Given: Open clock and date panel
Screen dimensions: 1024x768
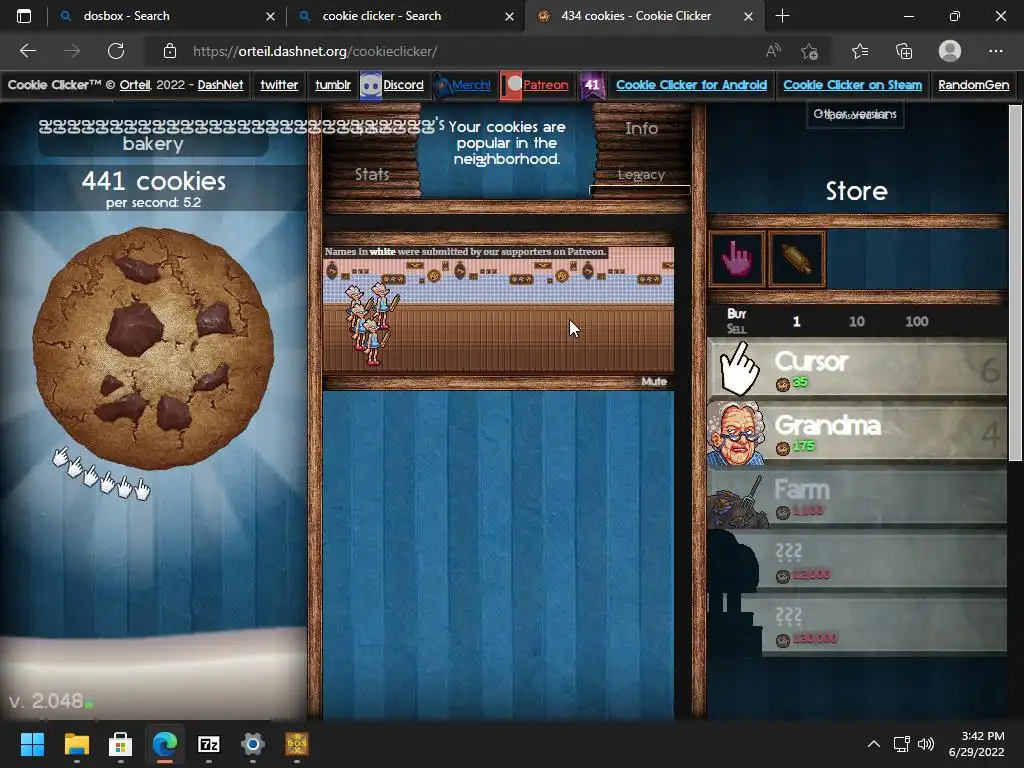Looking at the screenshot, I should point(976,744).
